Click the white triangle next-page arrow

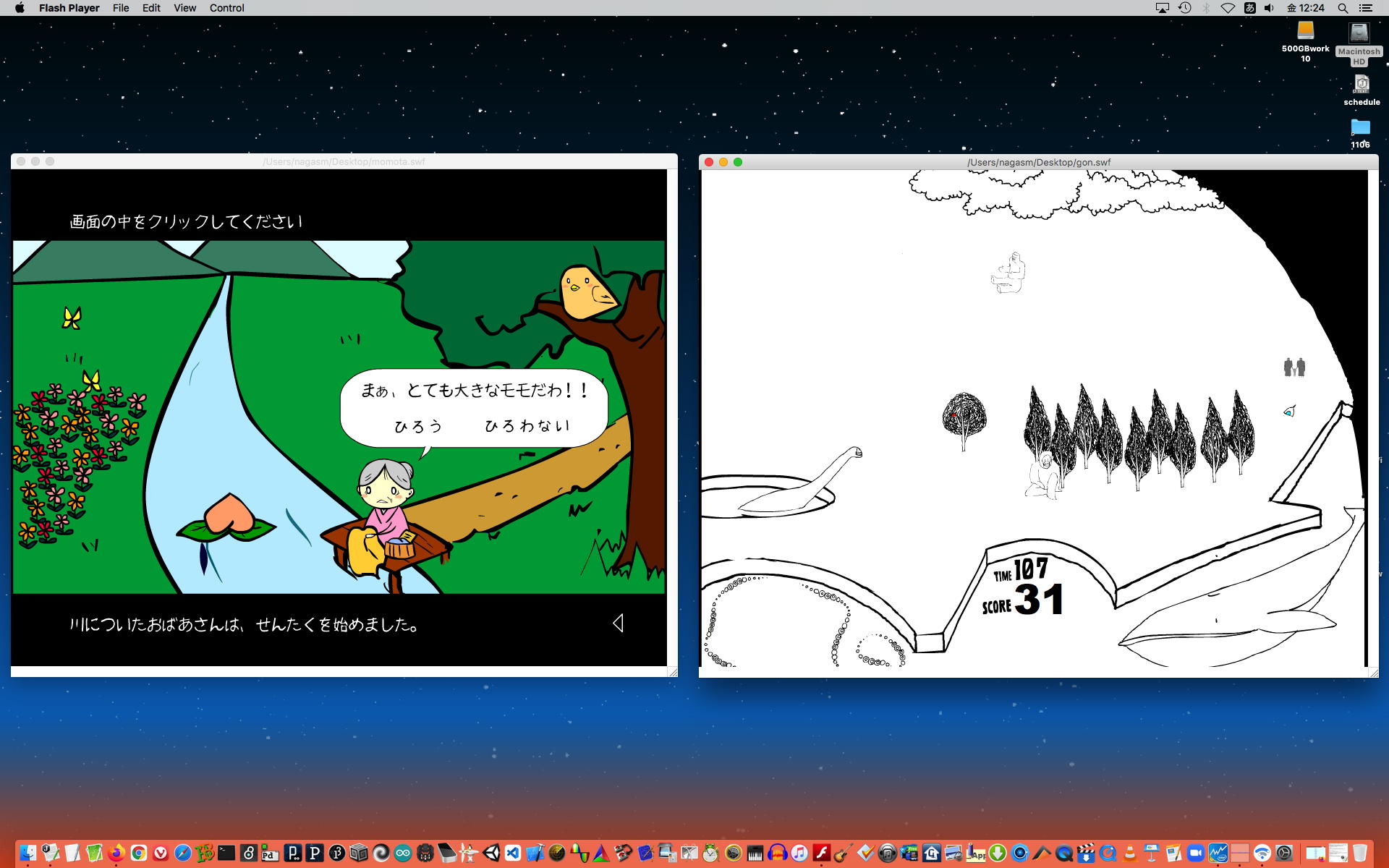tap(618, 624)
